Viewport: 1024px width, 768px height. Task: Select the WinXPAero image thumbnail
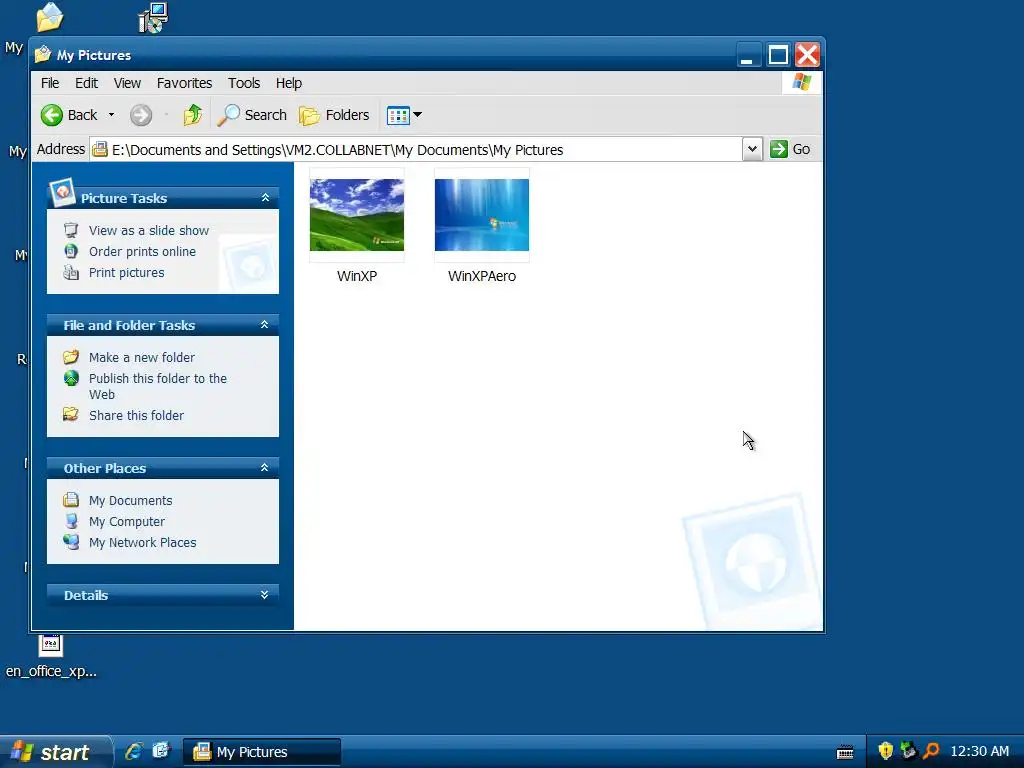tap(482, 215)
